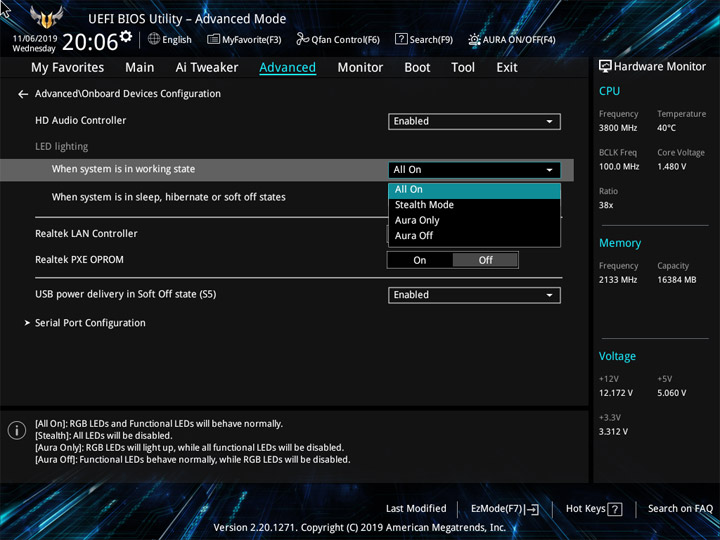The height and width of the screenshot is (540, 720).
Task: Set Realtek PXE OPROM to Off
Action: click(485, 260)
